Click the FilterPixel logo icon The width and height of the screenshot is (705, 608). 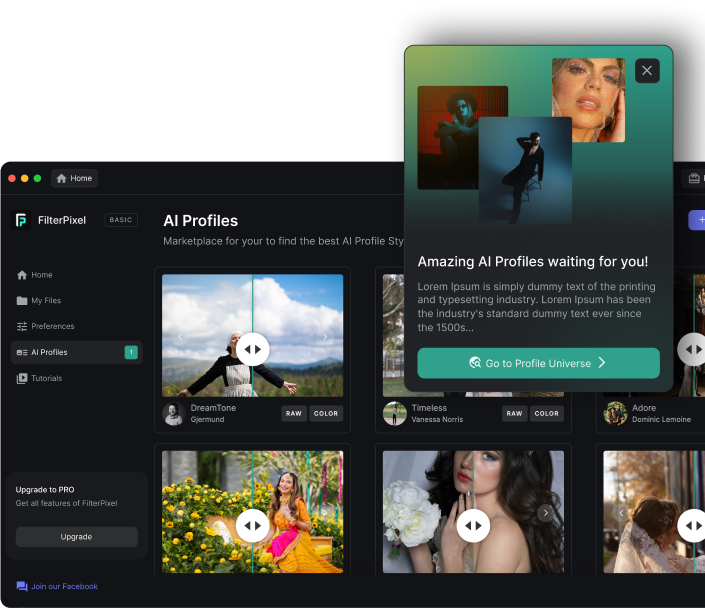click(x=21, y=220)
